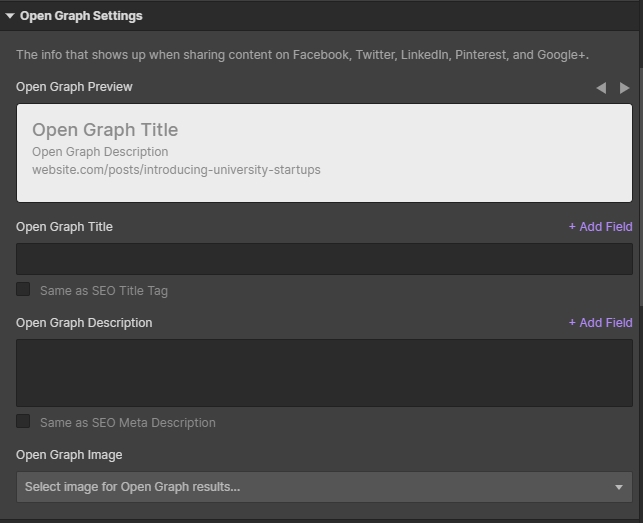Enable Same as SEO Title Tag
The height and width of the screenshot is (523, 643).
coord(23,289)
